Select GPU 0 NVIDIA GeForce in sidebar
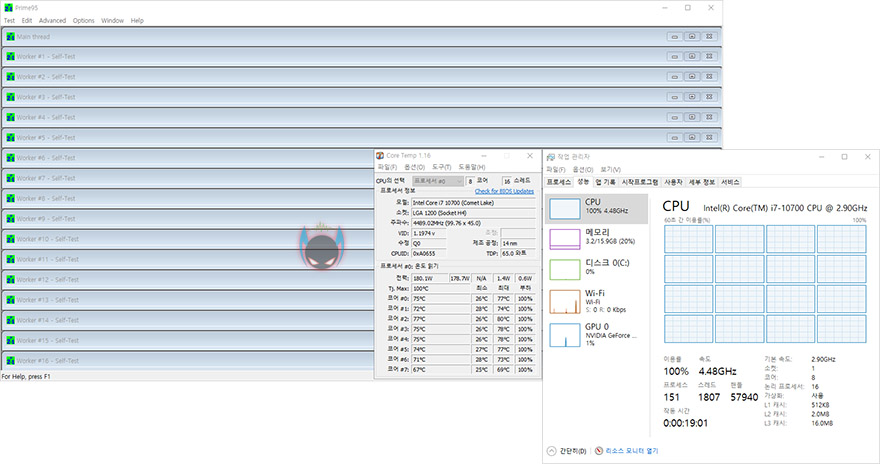This screenshot has width=880, height=464. click(597, 334)
